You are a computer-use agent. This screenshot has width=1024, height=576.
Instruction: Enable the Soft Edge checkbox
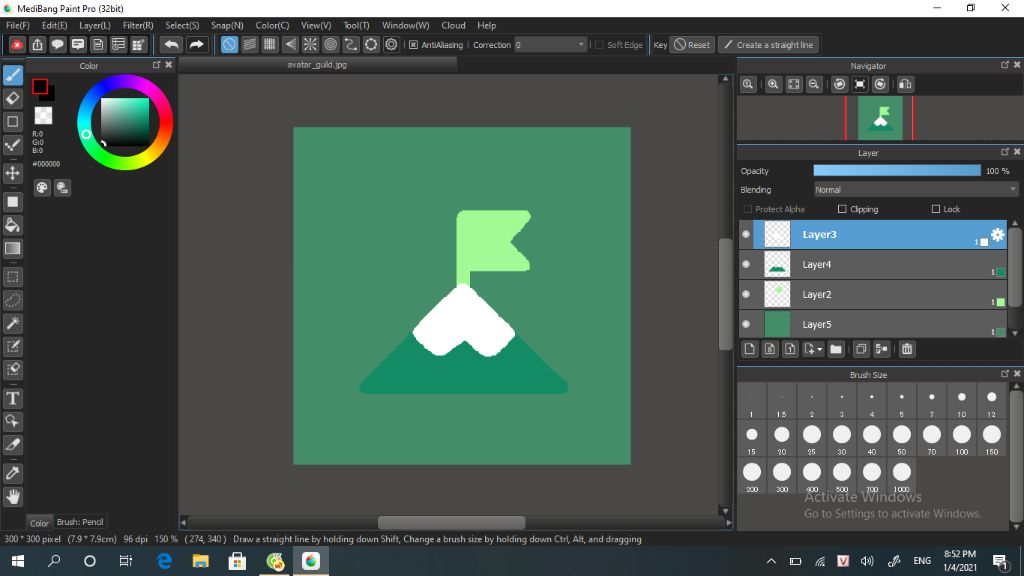[600, 45]
